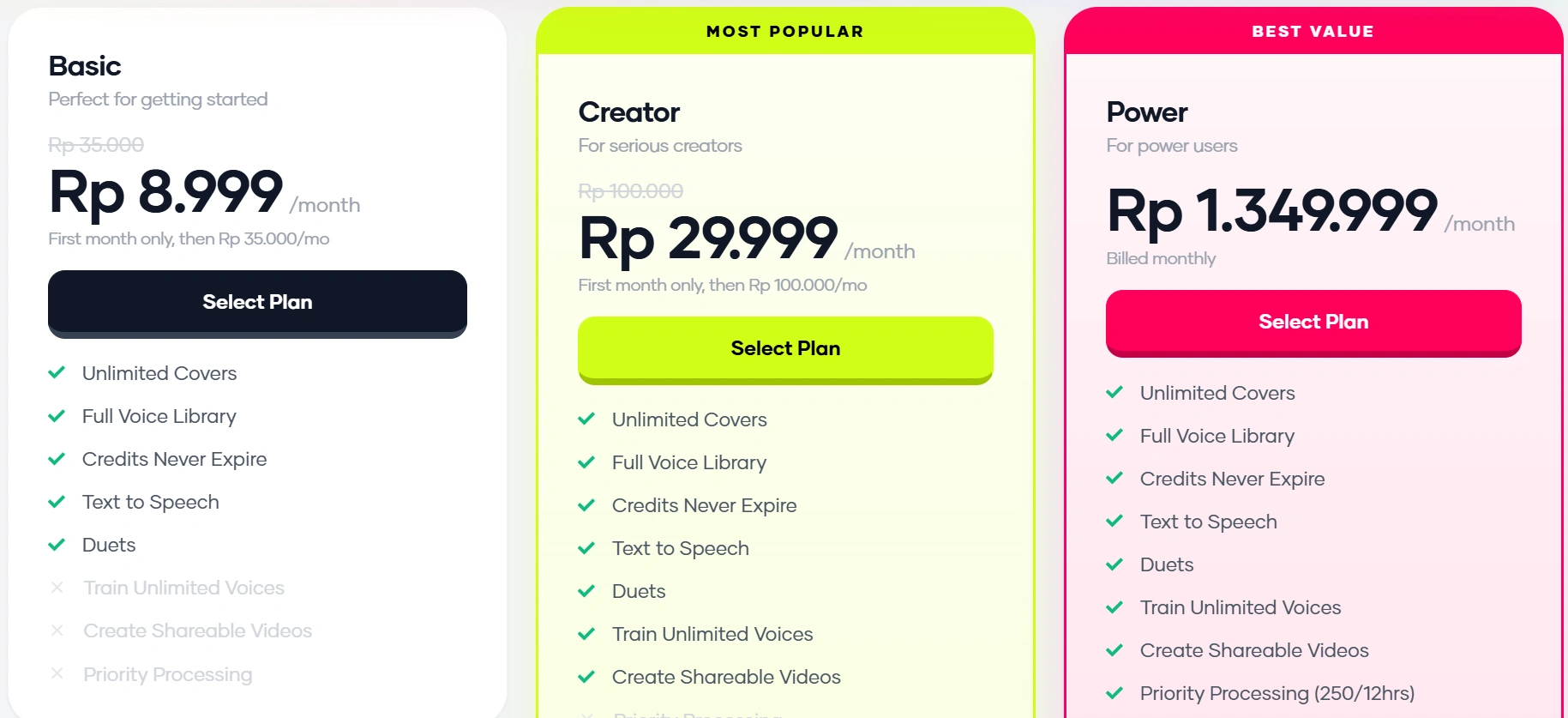Click Select Plan button for Basic plan
This screenshot has width=1568, height=718.
(x=257, y=303)
